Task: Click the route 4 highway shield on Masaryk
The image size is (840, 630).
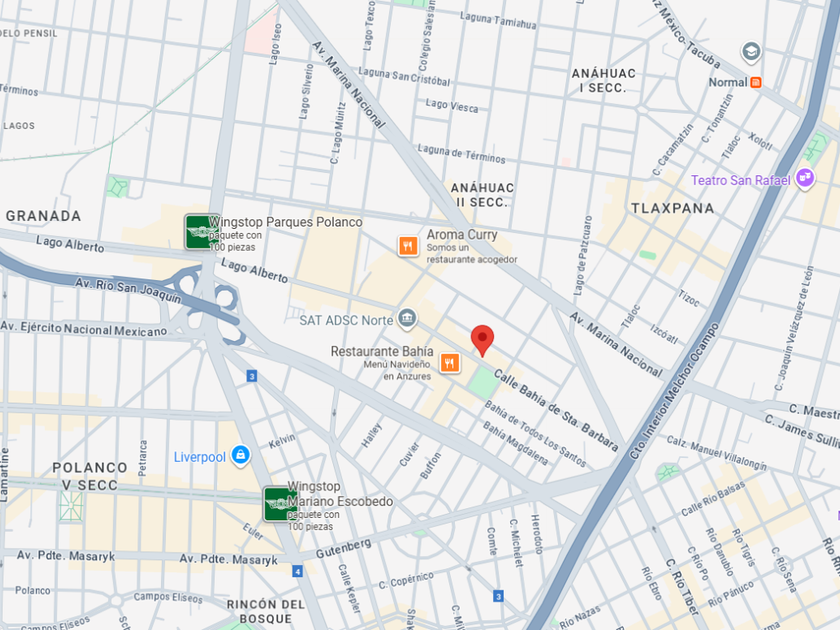Action: click(297, 571)
